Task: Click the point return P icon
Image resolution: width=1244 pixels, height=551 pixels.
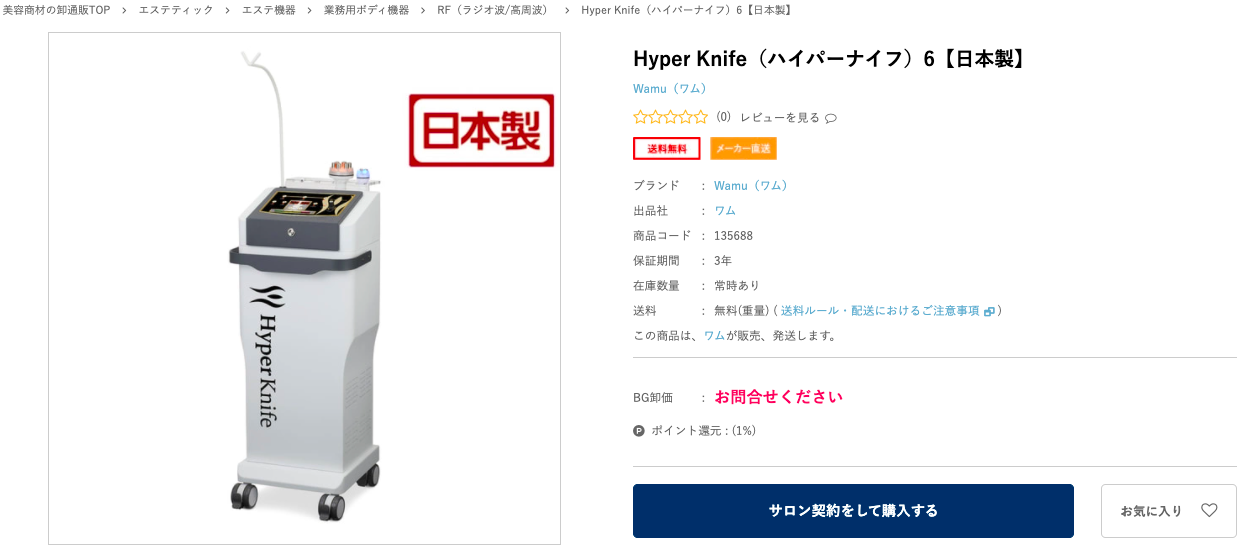Action: pos(639,431)
